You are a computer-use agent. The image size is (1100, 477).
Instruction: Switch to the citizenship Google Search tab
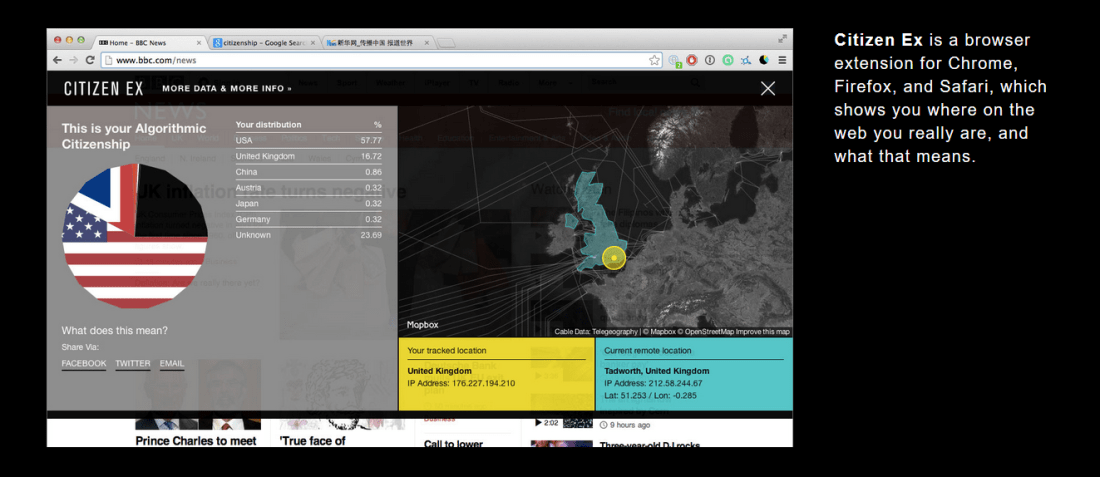[x=262, y=43]
